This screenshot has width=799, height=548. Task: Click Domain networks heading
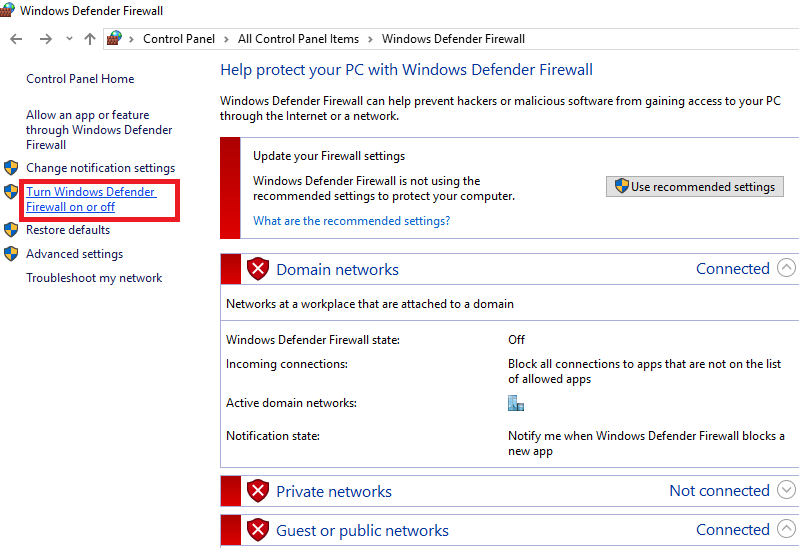[x=337, y=269]
